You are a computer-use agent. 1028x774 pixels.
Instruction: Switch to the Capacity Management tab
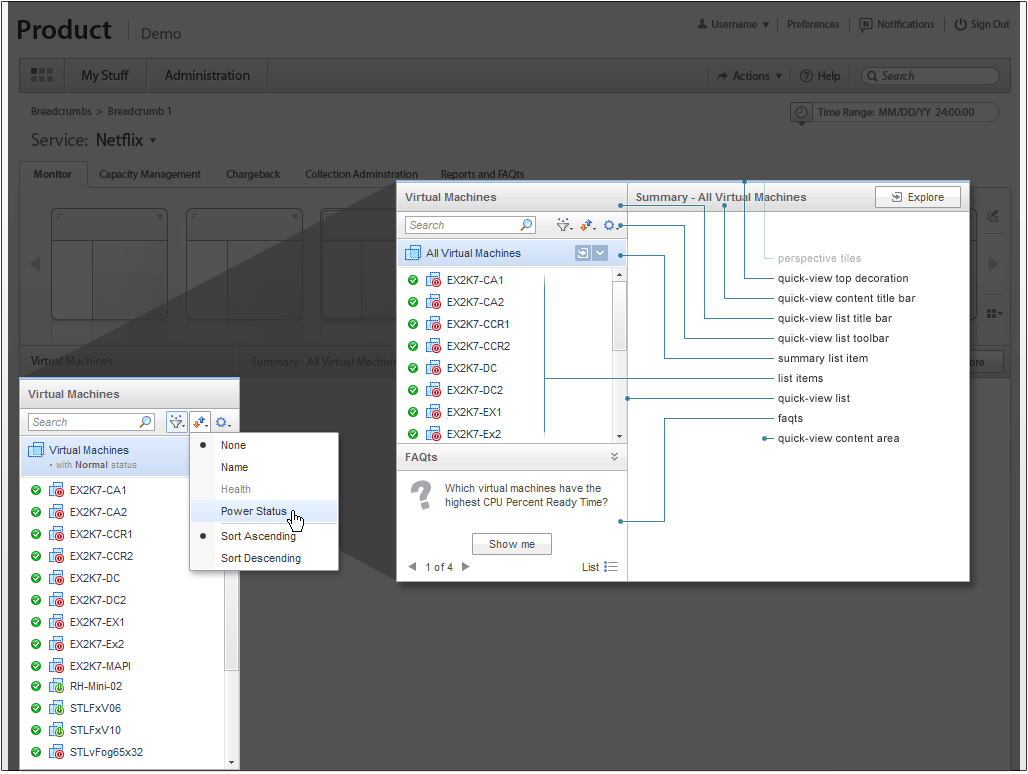click(x=150, y=174)
